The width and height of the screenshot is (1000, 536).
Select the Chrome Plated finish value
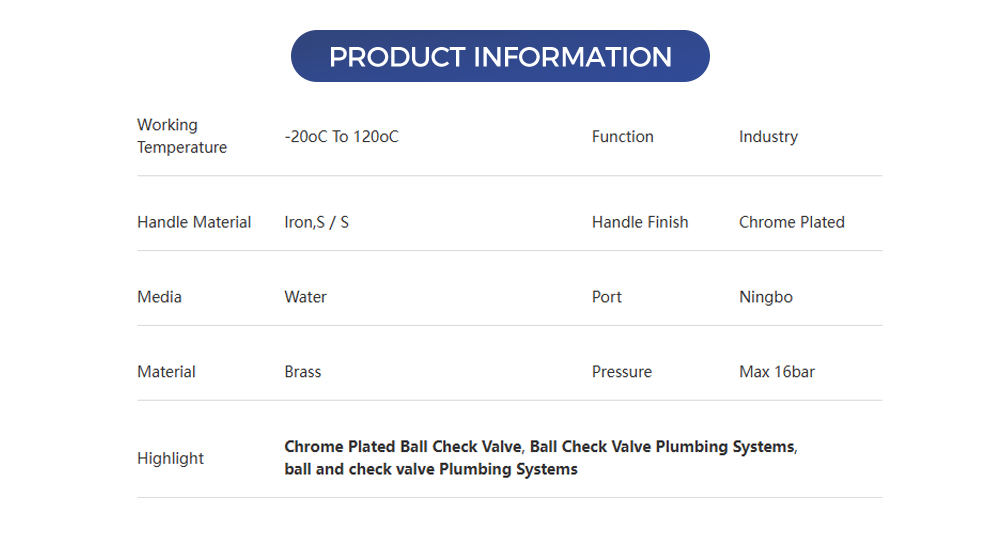[791, 222]
